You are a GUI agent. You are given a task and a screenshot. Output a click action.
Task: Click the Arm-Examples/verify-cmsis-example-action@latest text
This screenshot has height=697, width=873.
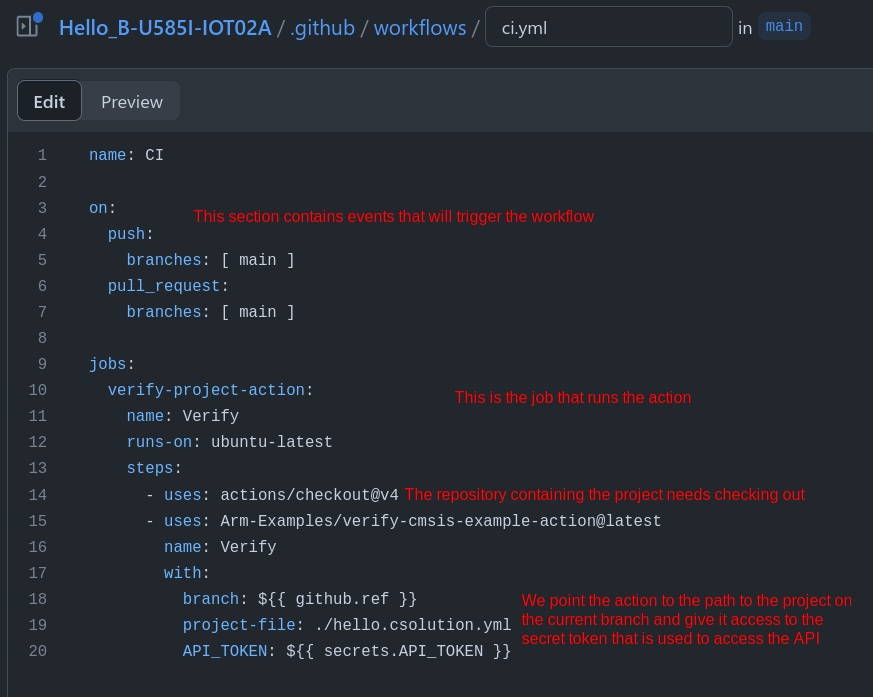coord(440,522)
